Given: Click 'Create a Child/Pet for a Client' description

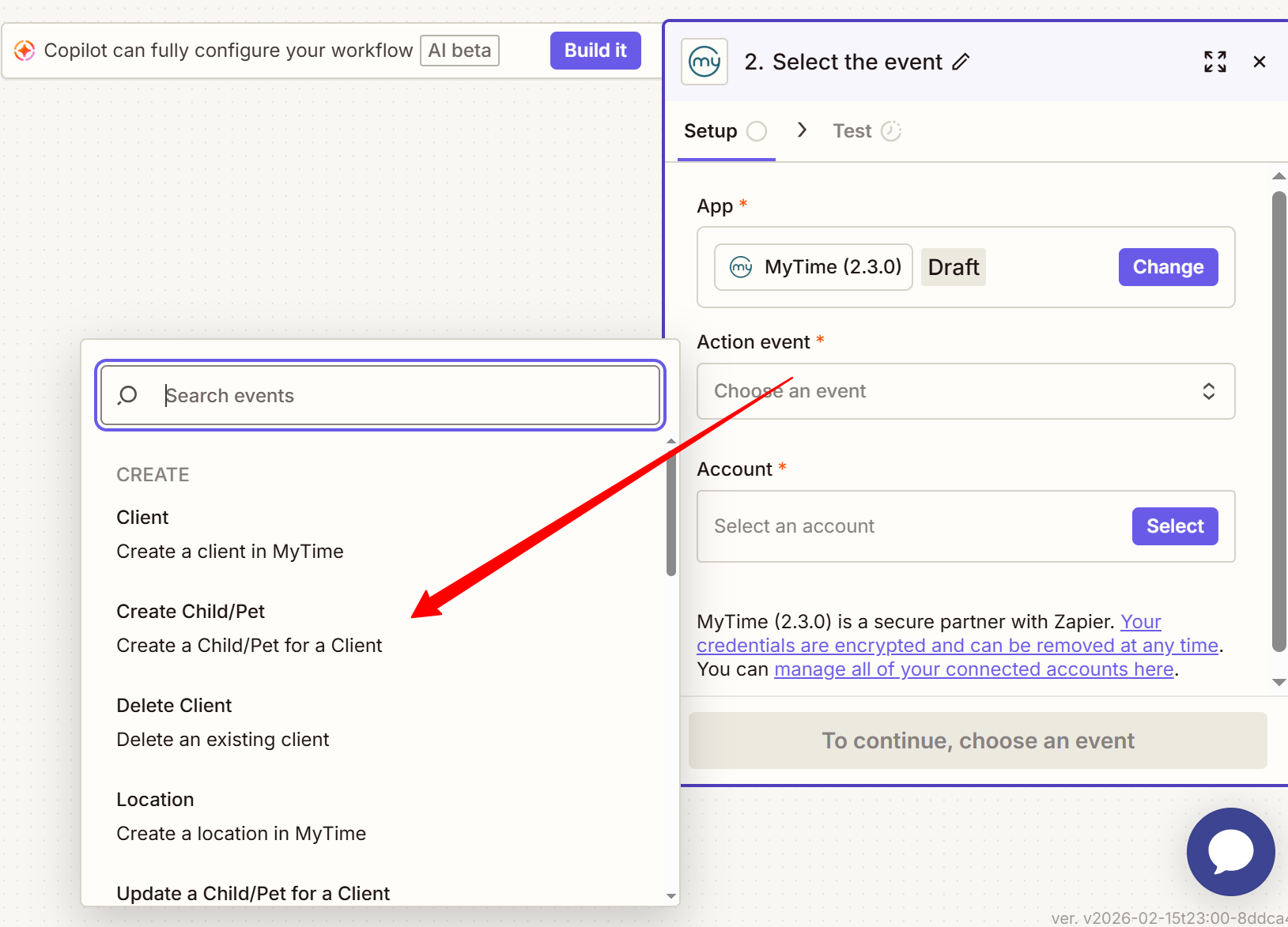Looking at the screenshot, I should coord(249,646).
